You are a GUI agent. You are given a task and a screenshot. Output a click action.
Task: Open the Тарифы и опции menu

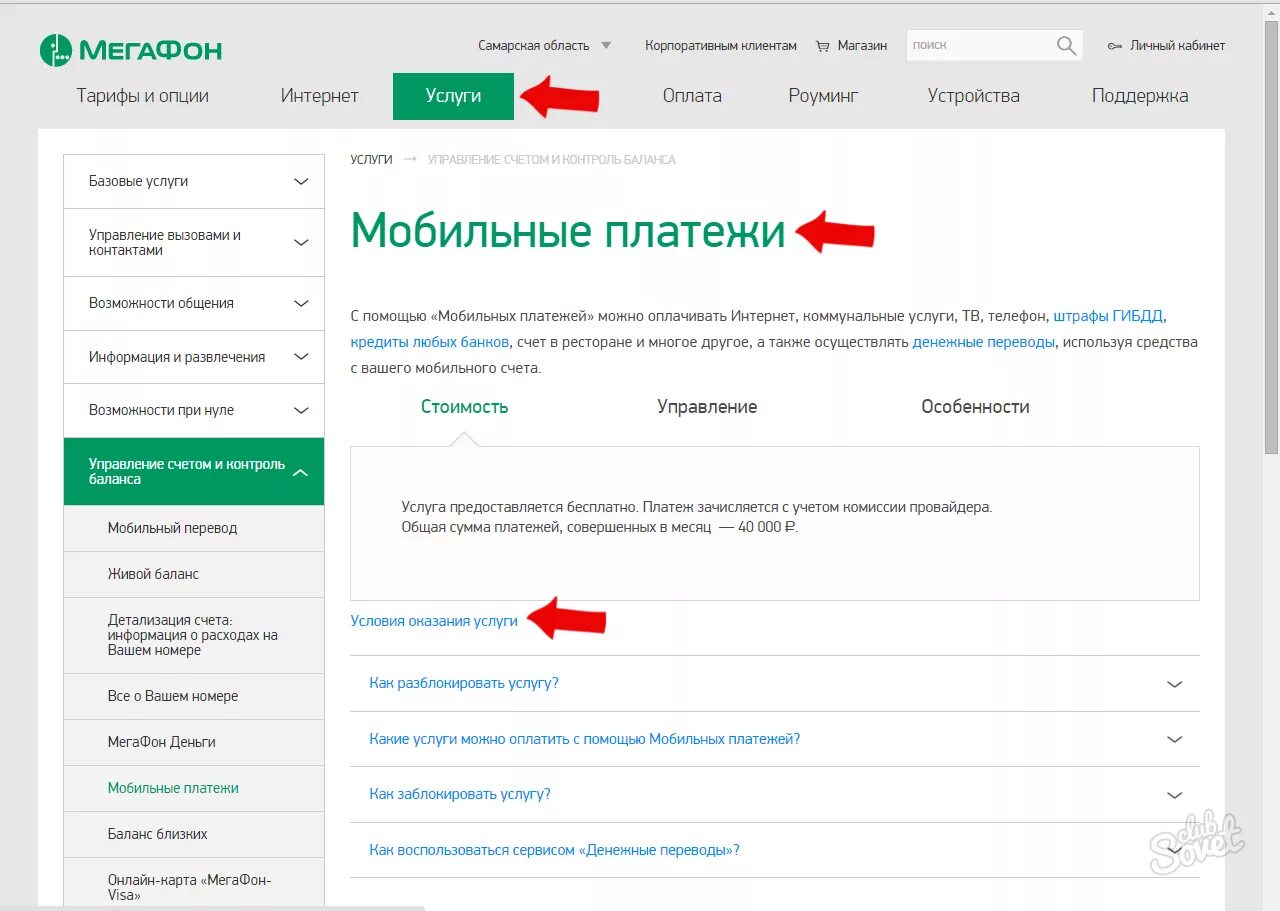(x=142, y=96)
